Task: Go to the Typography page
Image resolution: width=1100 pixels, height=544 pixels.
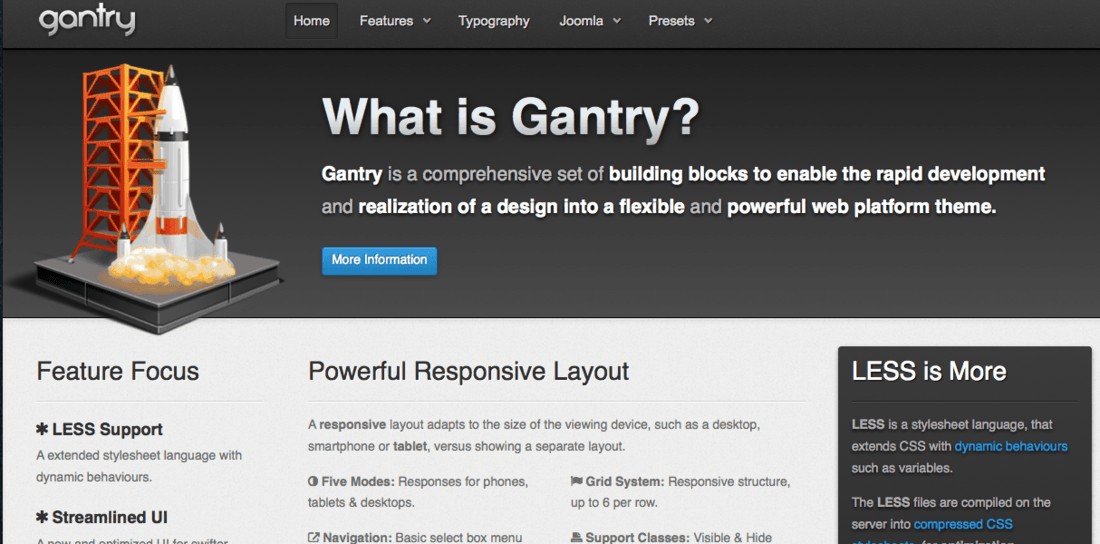Action: 494,21
